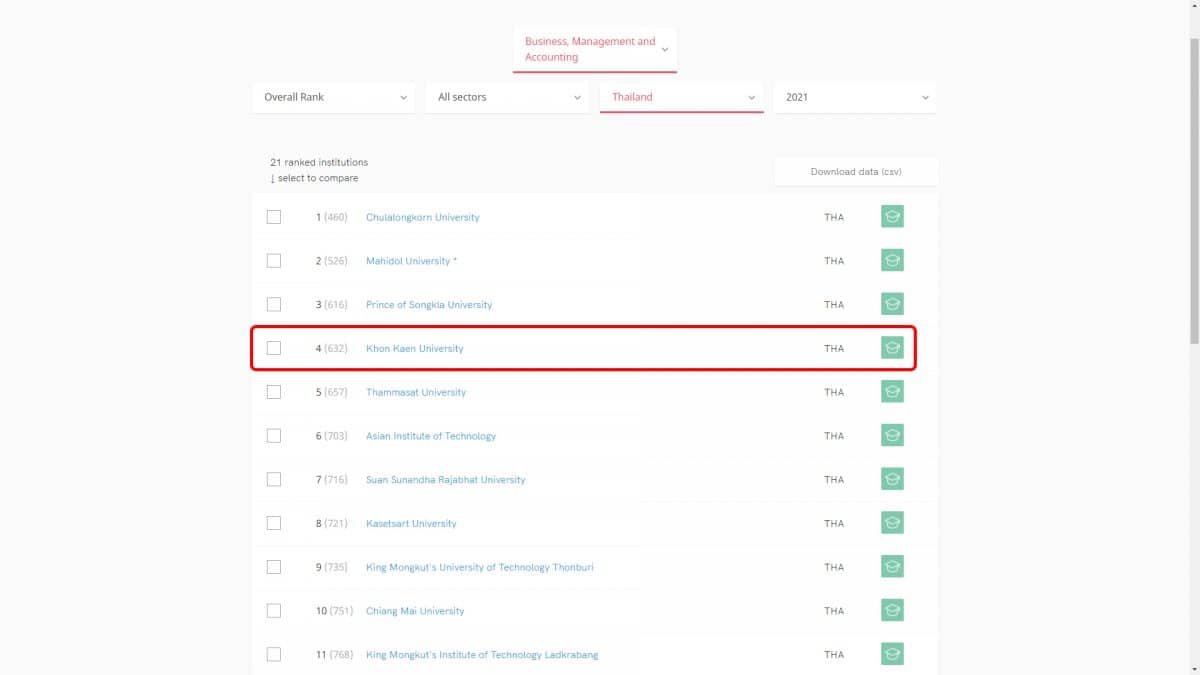1200x675 pixels.
Task: Open graduation cap icon for KMUT Thonburi
Action: [892, 567]
